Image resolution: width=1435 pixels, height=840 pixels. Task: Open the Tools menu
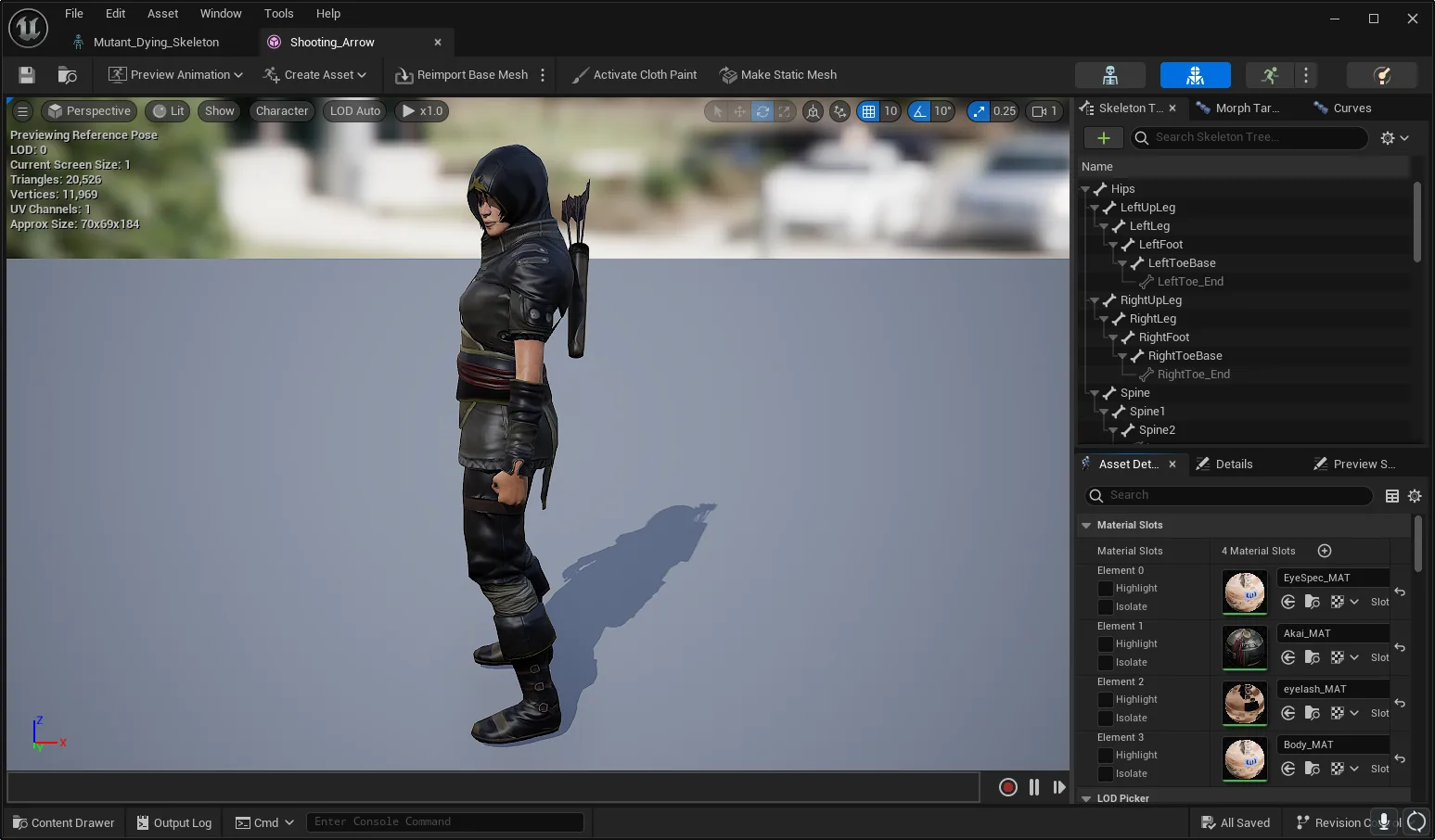click(x=278, y=14)
